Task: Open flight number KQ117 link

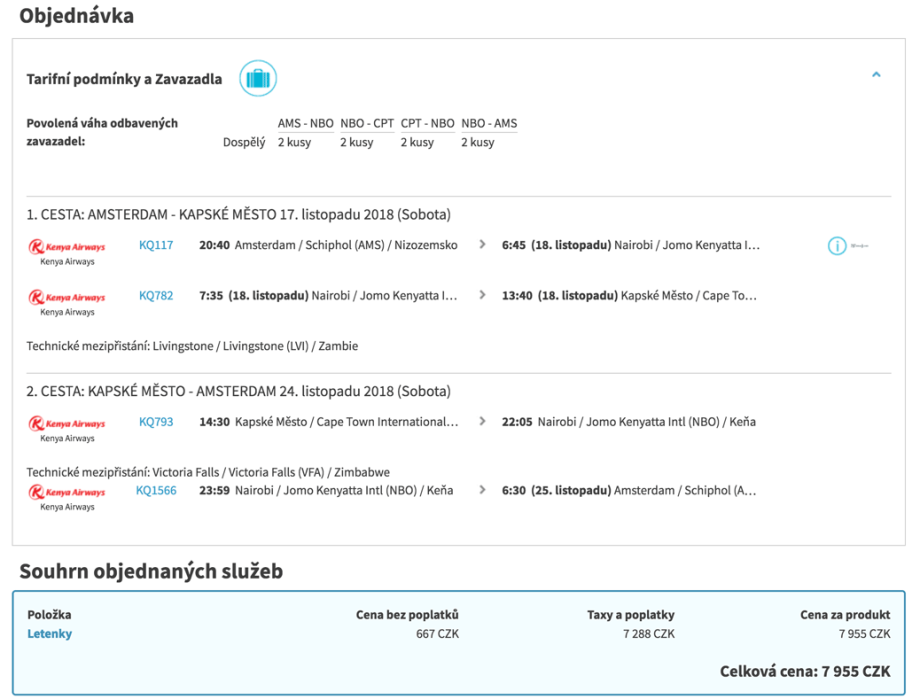Action: pos(156,245)
